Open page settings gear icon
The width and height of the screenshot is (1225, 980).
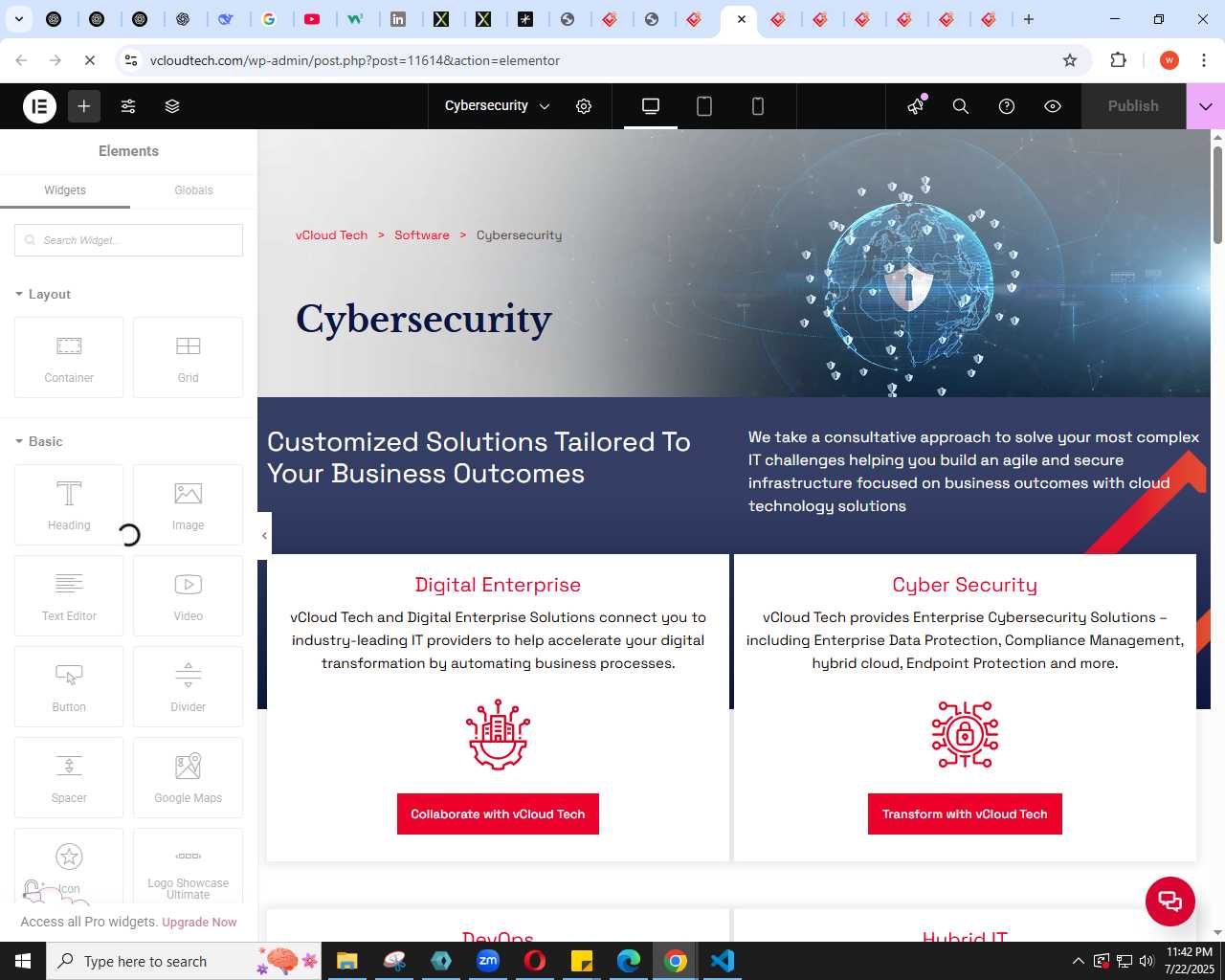pyautogui.click(x=584, y=106)
